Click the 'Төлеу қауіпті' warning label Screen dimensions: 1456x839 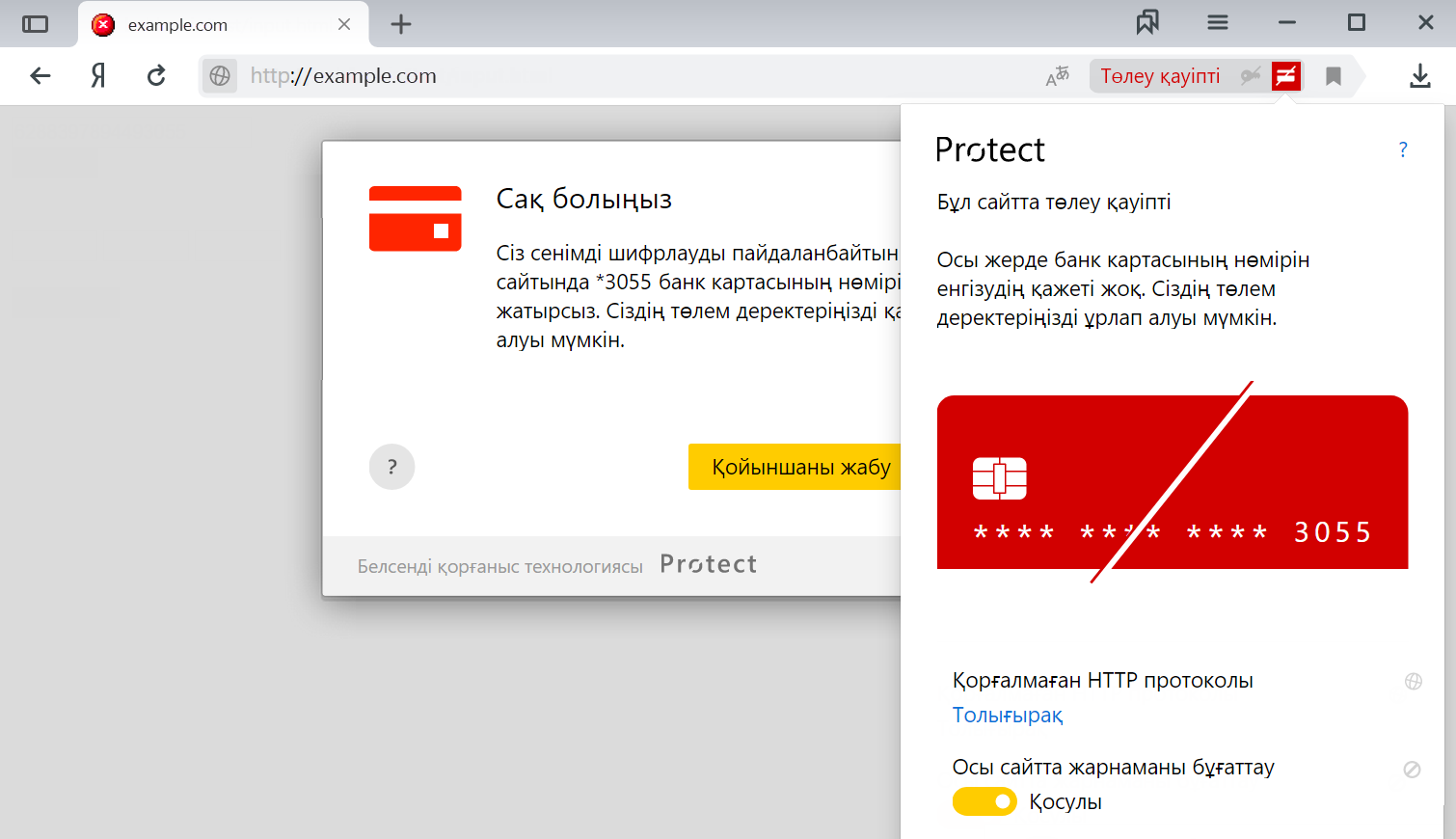1160,76
